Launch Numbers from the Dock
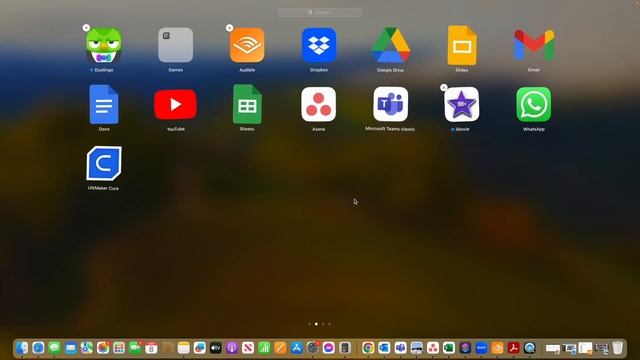This screenshot has width=640, height=360. [x=264, y=348]
